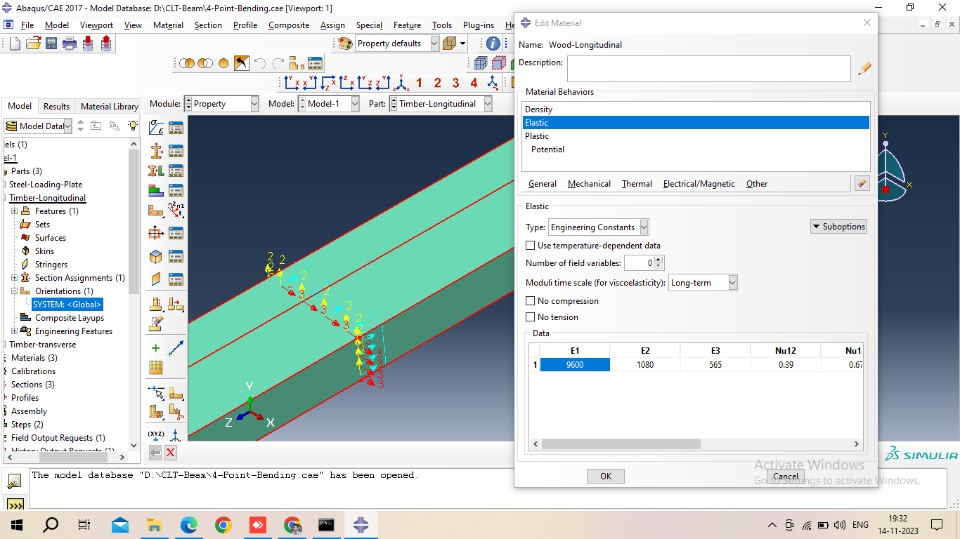Open the Material Manager

176,127
